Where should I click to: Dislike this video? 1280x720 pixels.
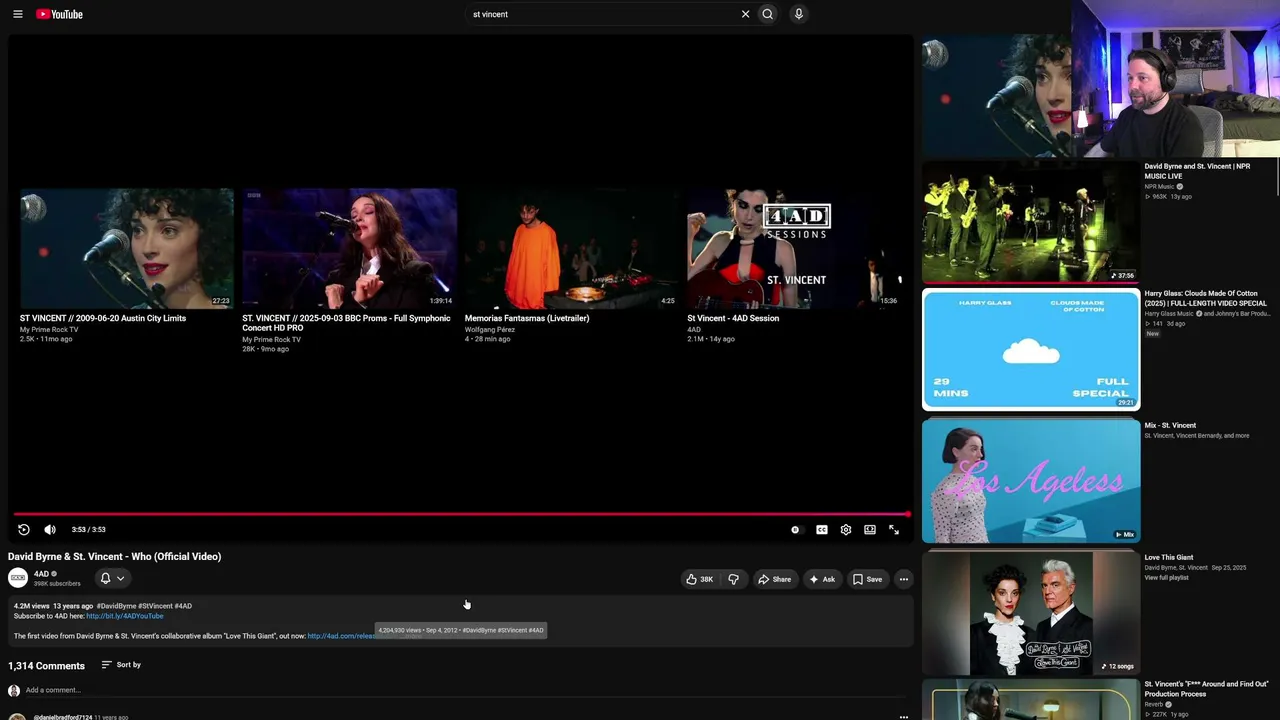733,579
